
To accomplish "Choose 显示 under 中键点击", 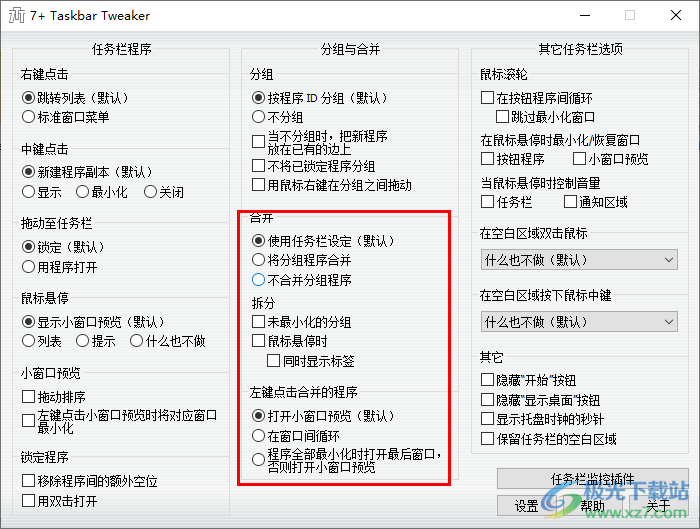I will (28, 192).
